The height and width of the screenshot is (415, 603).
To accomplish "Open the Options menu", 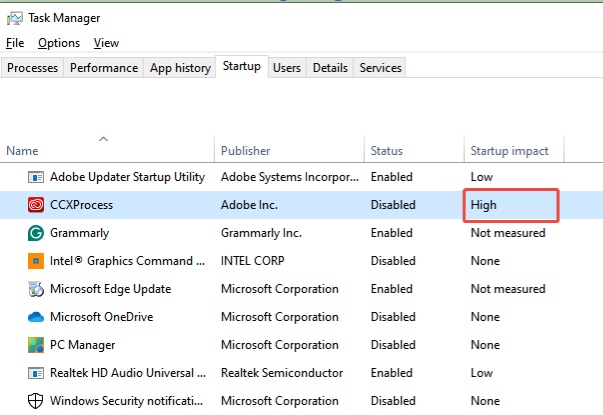I will [59, 43].
